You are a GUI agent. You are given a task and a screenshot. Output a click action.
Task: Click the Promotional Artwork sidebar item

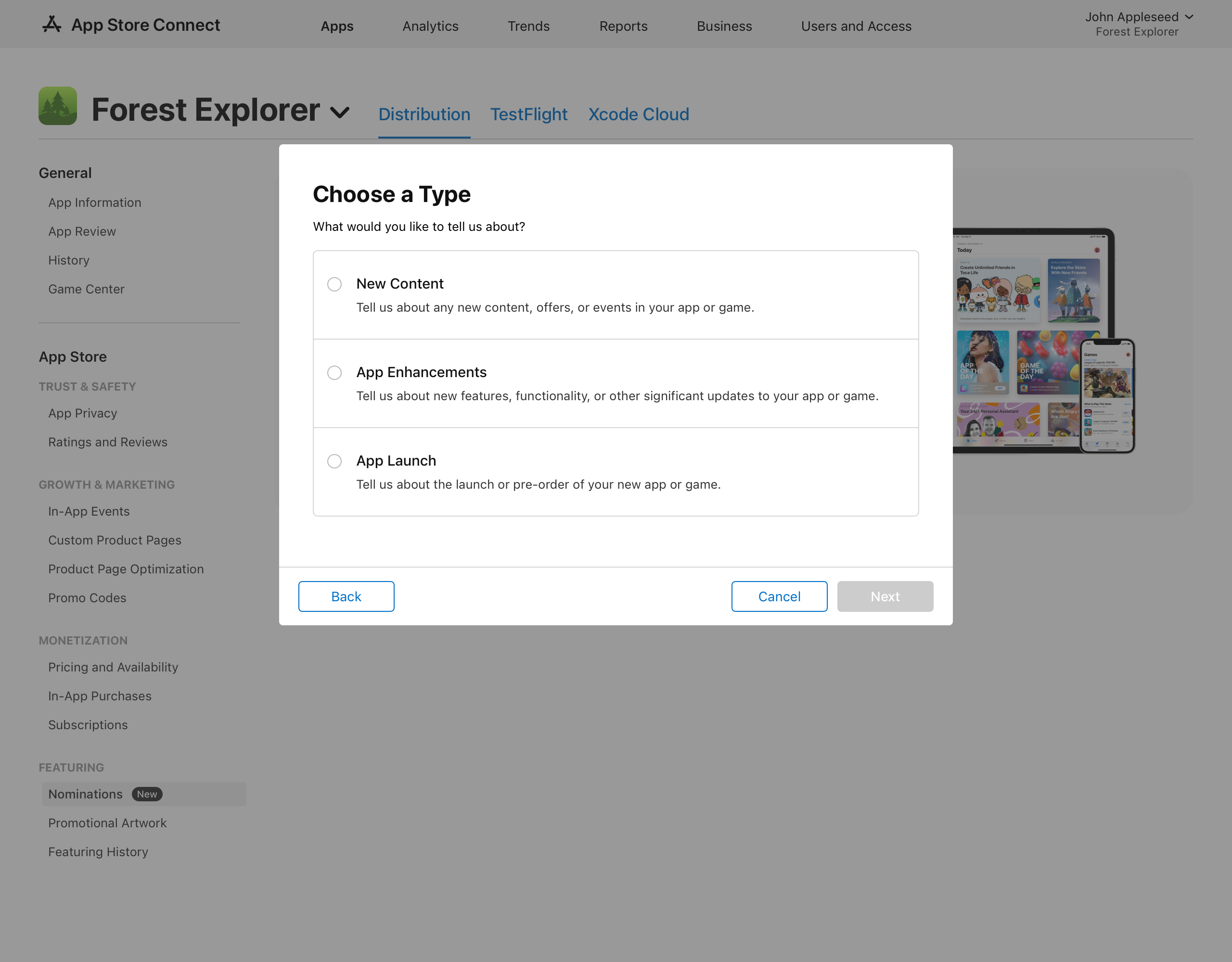[x=107, y=822]
